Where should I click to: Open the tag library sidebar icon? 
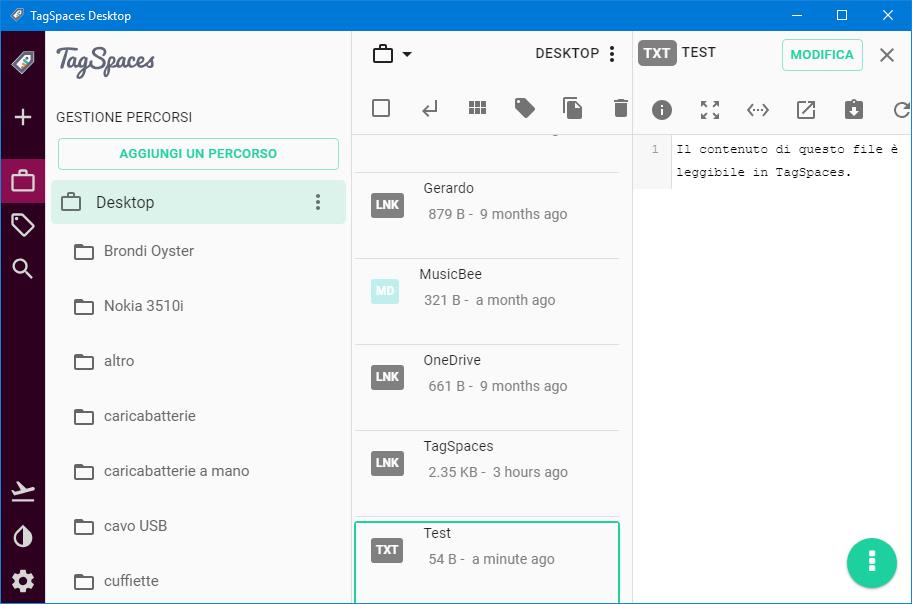23,225
